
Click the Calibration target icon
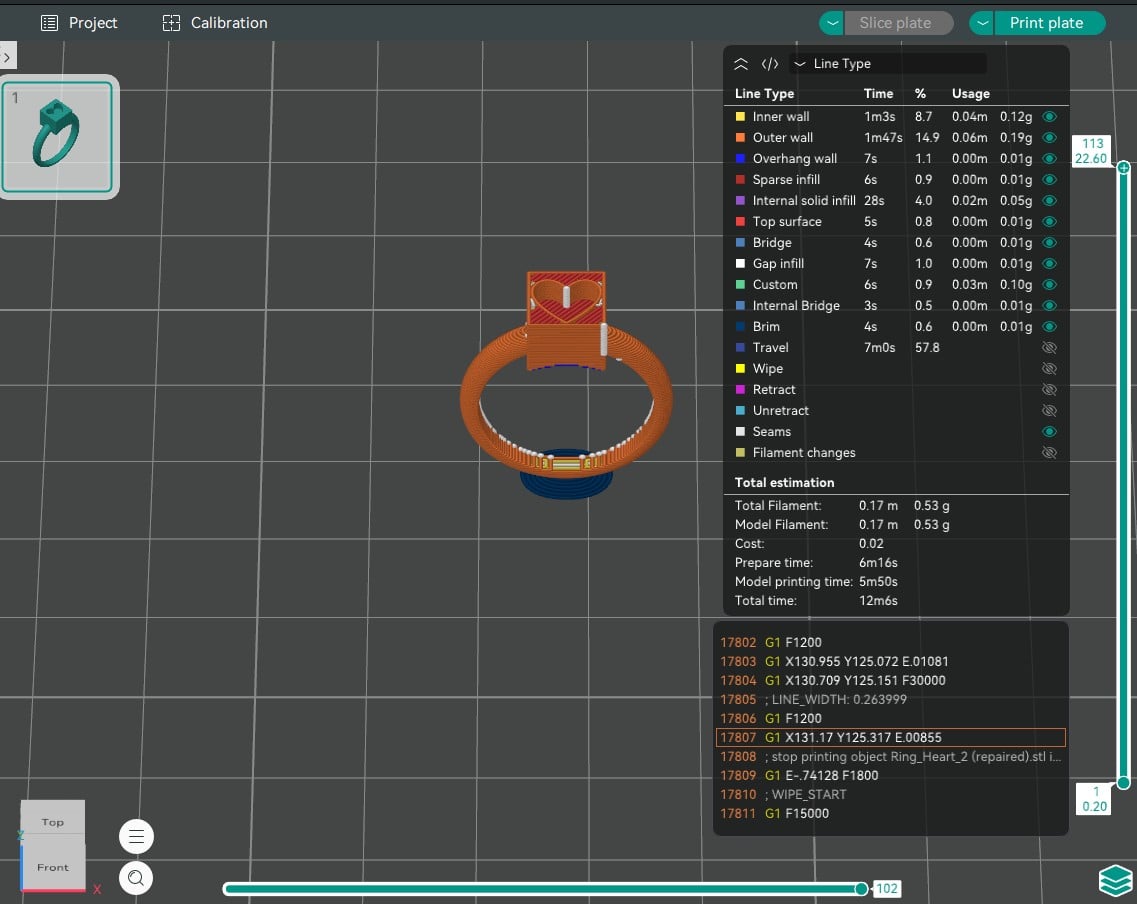coord(171,23)
